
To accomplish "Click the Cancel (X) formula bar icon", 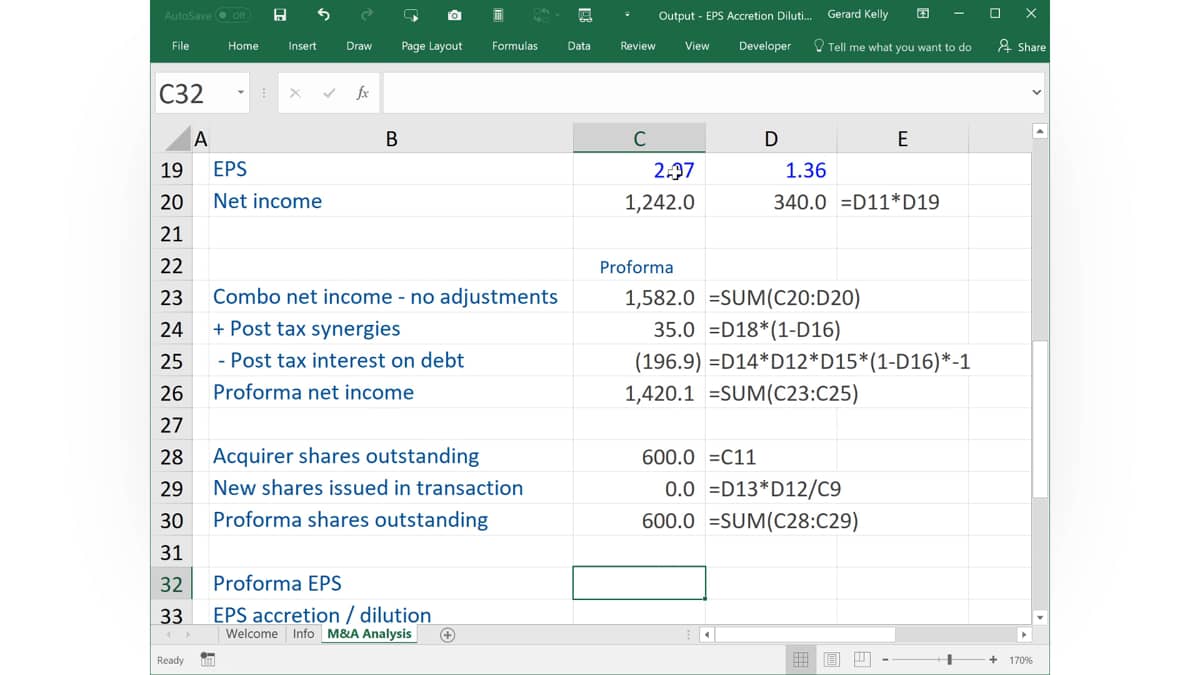I will pos(295,93).
